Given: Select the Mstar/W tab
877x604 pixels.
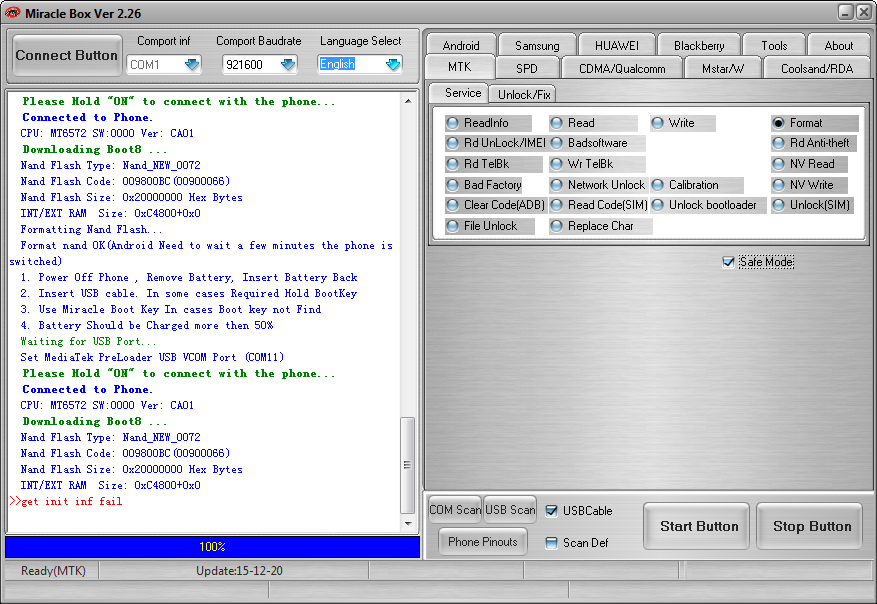Looking at the screenshot, I should pos(723,68).
